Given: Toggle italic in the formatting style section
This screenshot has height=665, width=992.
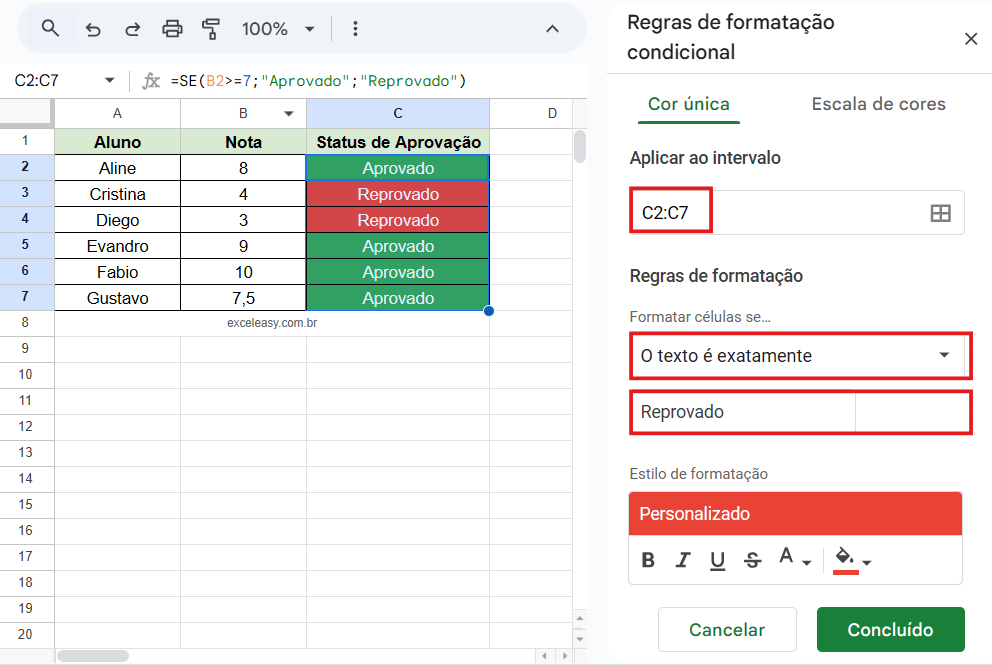Looking at the screenshot, I should pos(682,559).
